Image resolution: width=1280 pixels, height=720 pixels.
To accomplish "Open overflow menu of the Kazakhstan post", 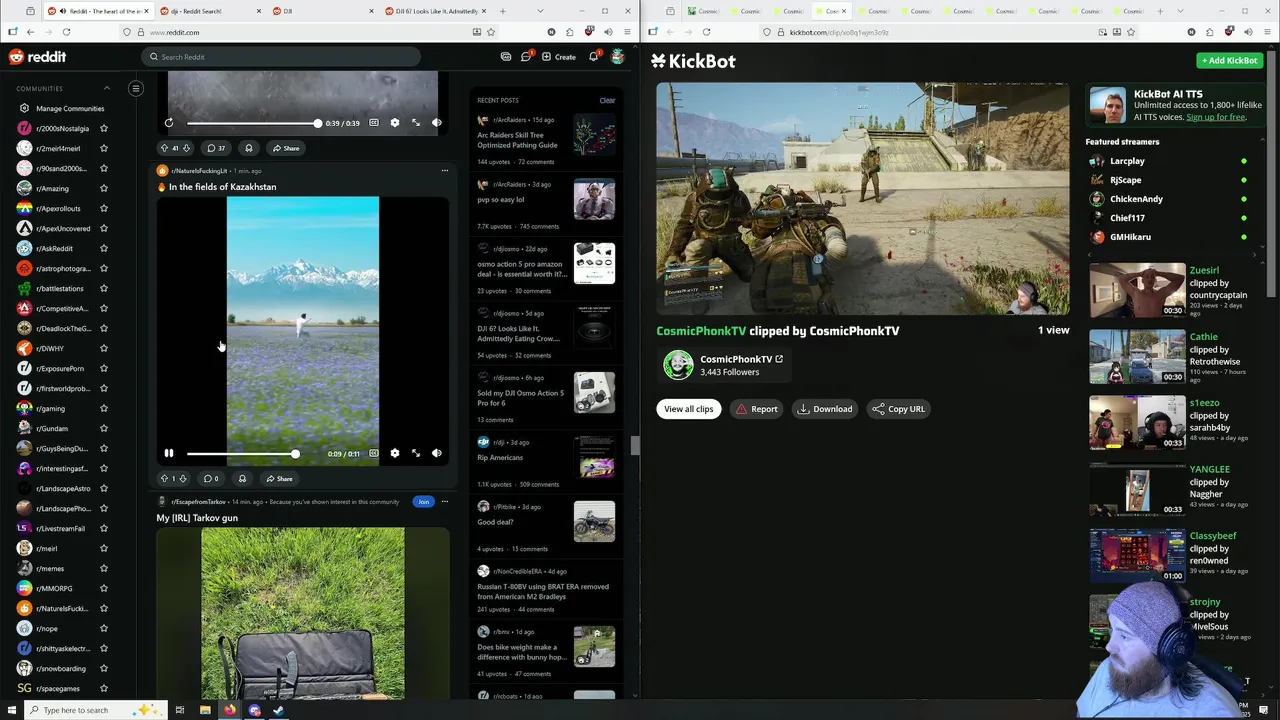I will [445, 171].
